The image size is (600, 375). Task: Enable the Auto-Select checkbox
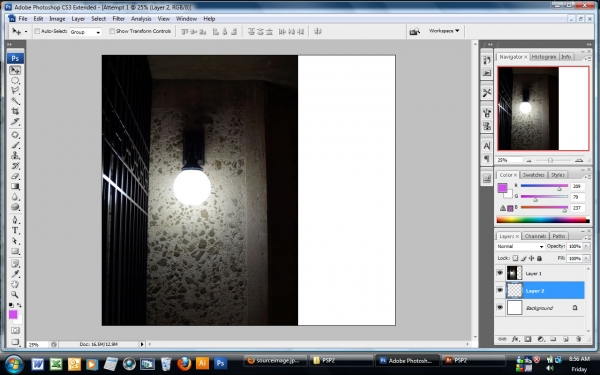pyautogui.click(x=37, y=31)
